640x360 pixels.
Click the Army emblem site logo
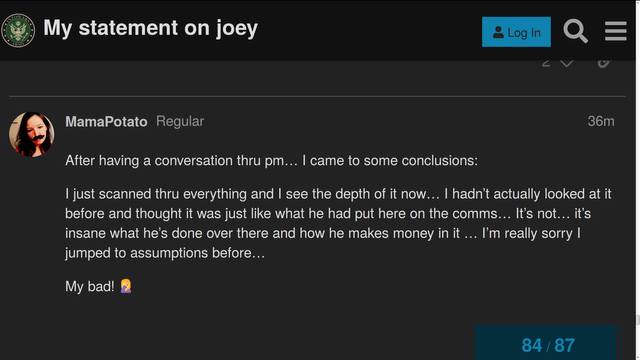pyautogui.click(x=18, y=30)
